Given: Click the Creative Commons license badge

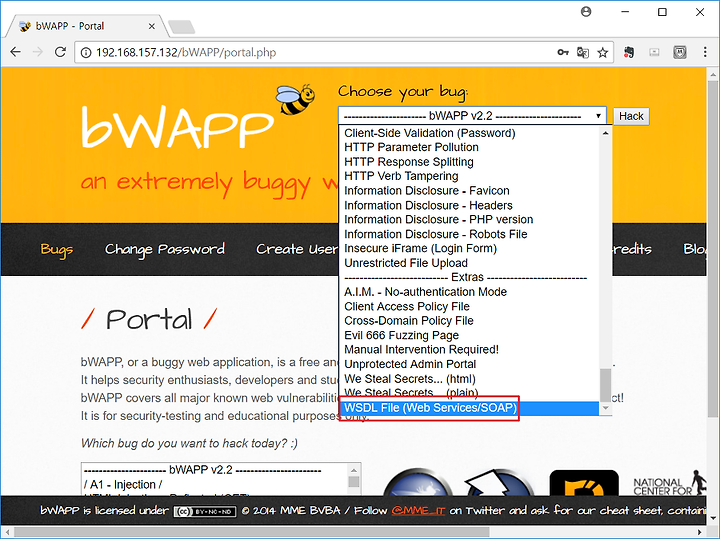Looking at the screenshot, I should pos(205,511).
